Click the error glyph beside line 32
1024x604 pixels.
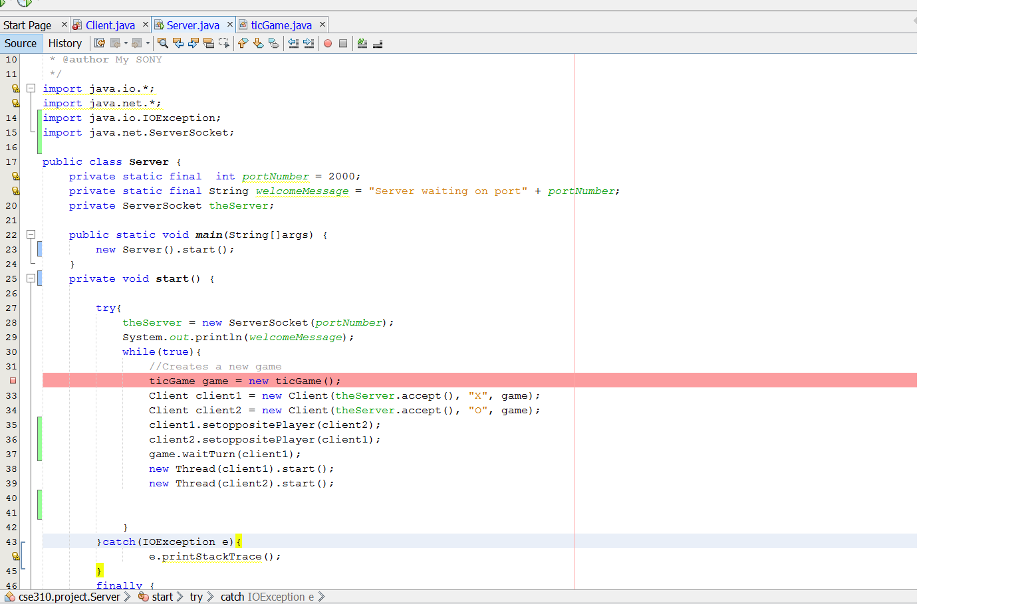point(13,380)
